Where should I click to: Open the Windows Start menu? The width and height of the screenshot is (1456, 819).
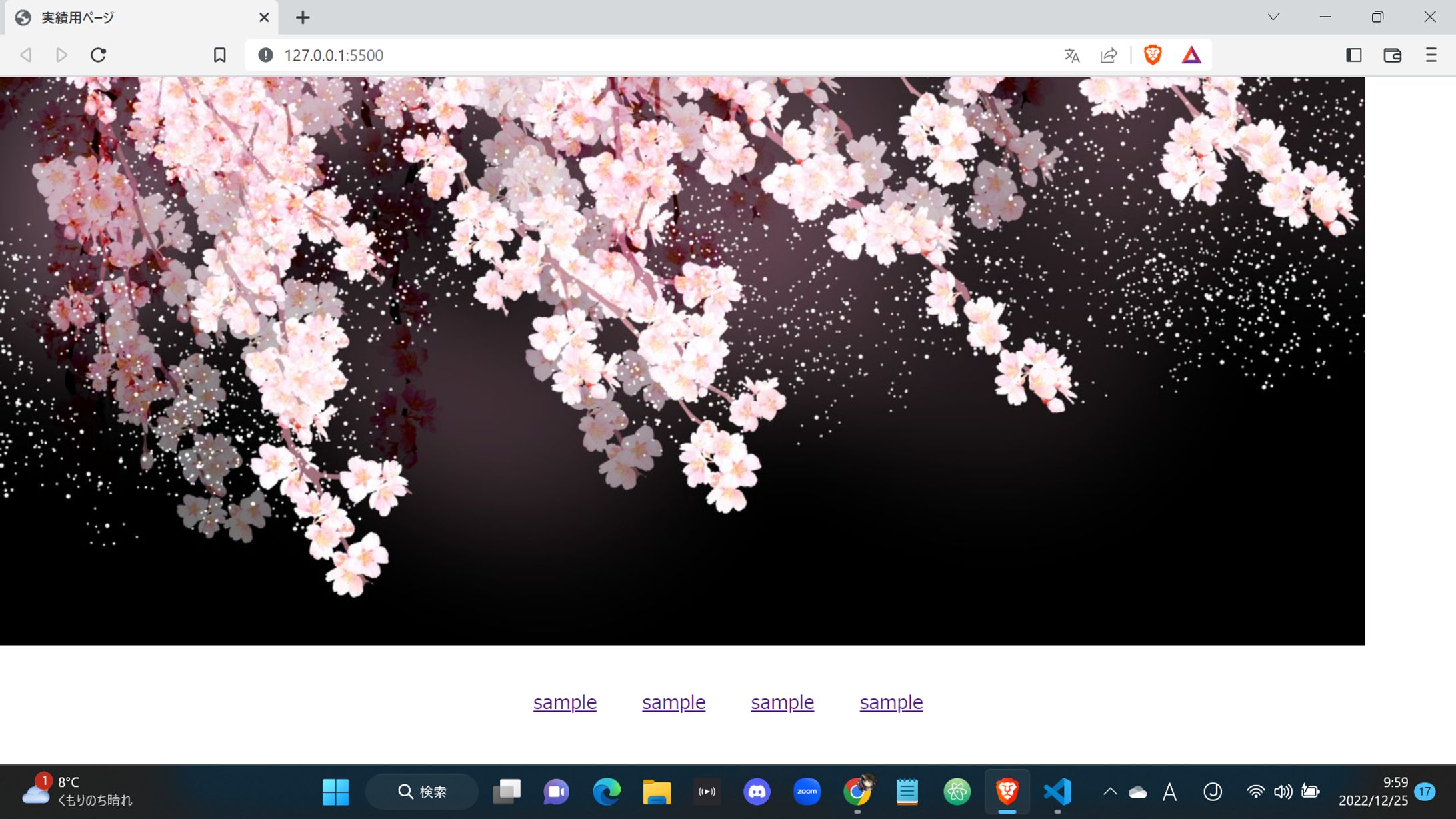coord(335,792)
